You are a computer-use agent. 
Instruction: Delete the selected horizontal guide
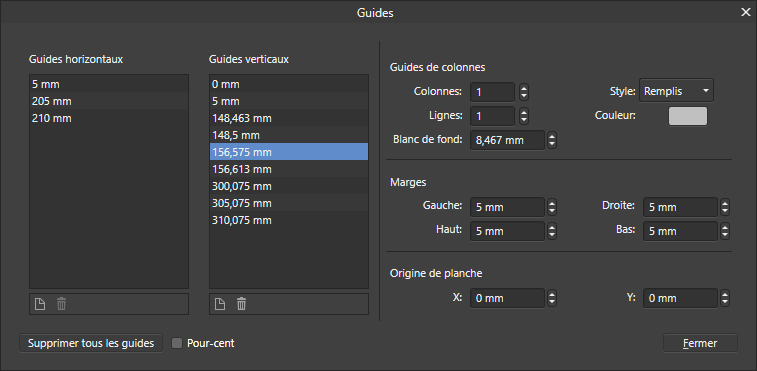61,304
